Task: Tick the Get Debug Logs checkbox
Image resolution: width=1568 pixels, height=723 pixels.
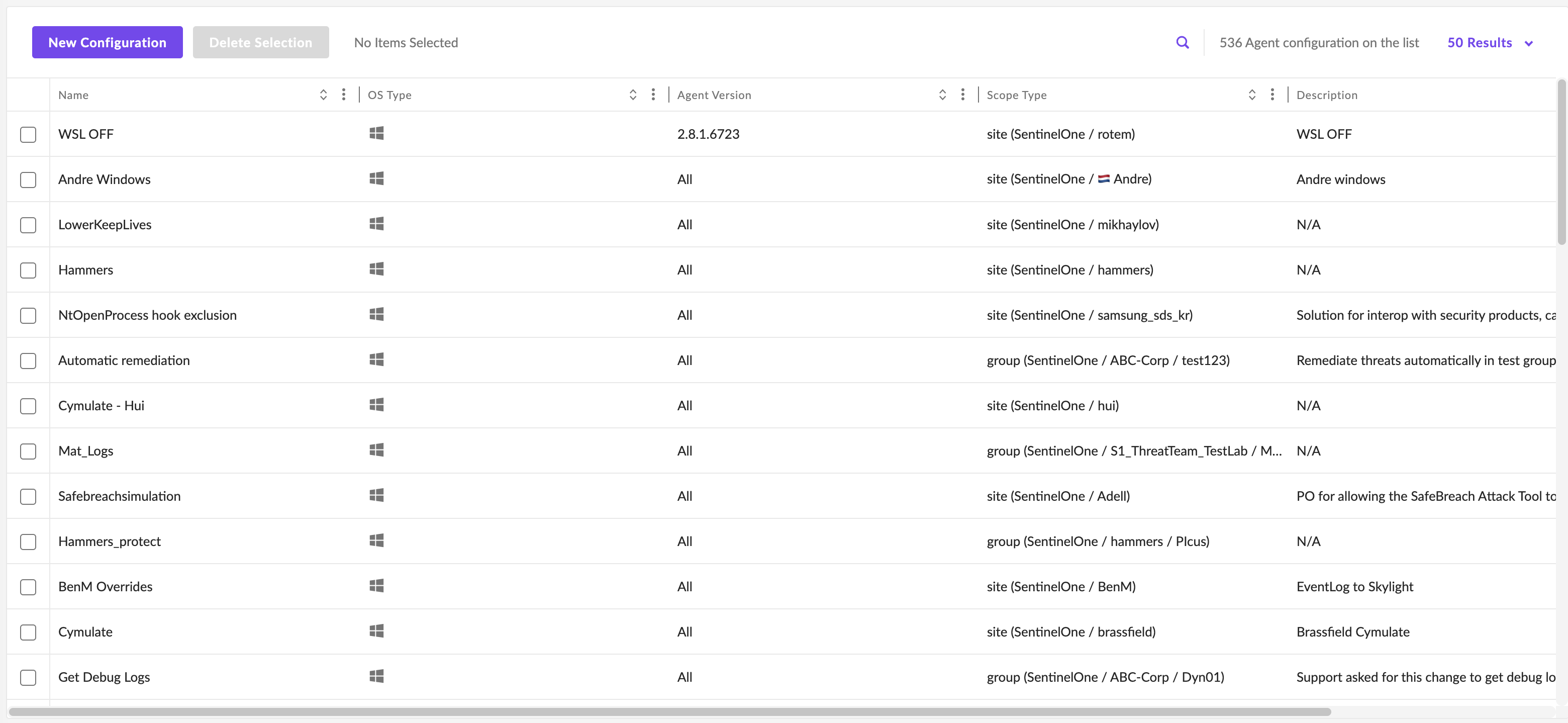Action: (x=28, y=677)
